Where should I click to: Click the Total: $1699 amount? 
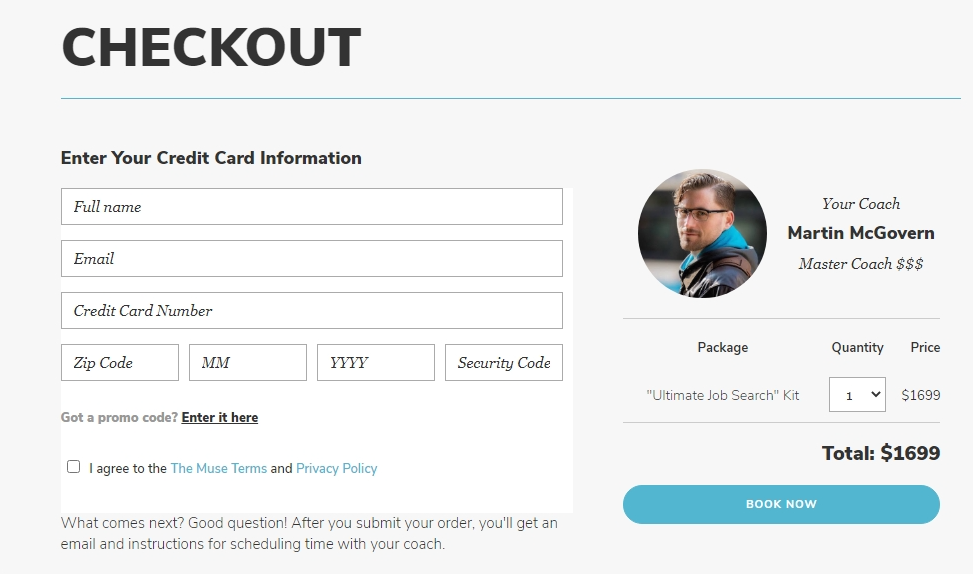(x=881, y=453)
